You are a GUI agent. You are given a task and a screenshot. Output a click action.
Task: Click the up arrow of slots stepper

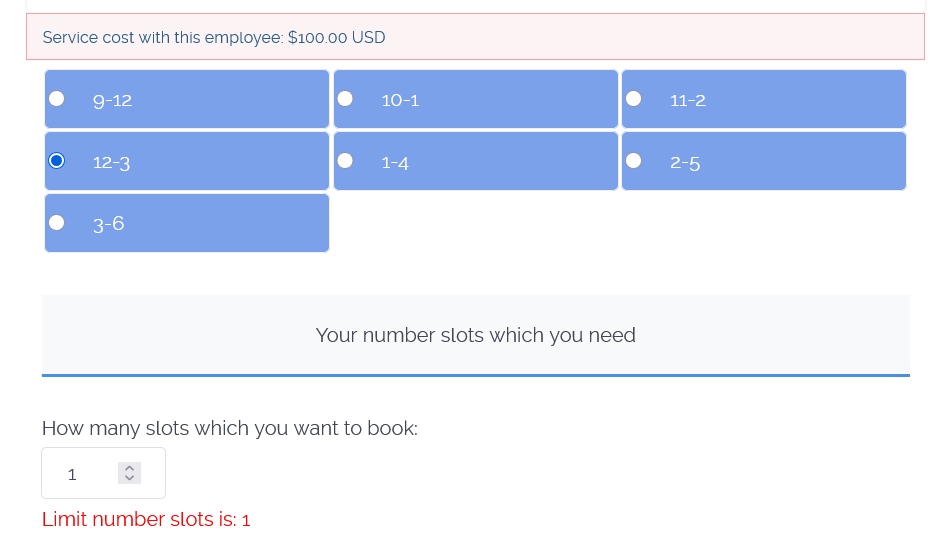[x=129, y=468]
